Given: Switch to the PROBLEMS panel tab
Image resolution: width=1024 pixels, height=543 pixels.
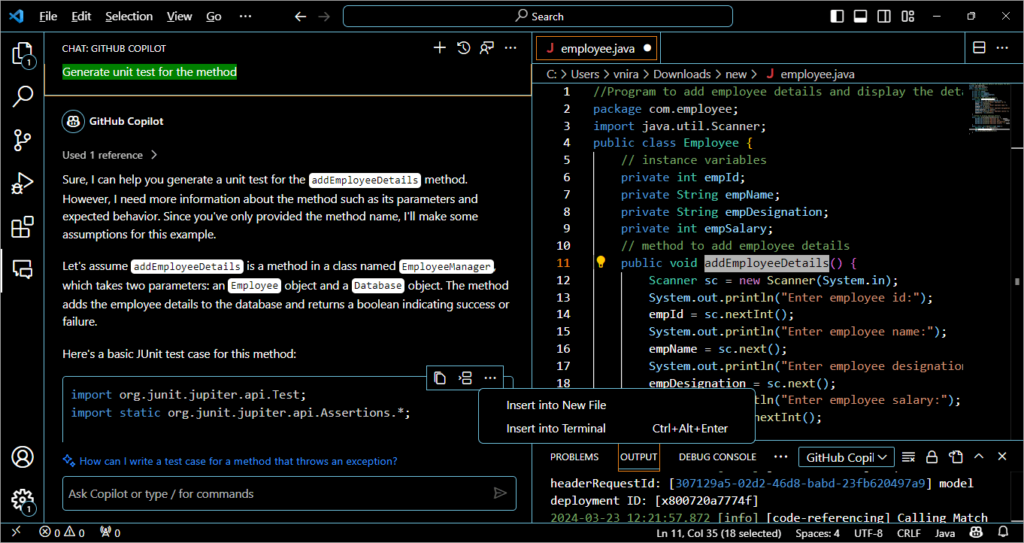Looking at the screenshot, I should pos(574,457).
